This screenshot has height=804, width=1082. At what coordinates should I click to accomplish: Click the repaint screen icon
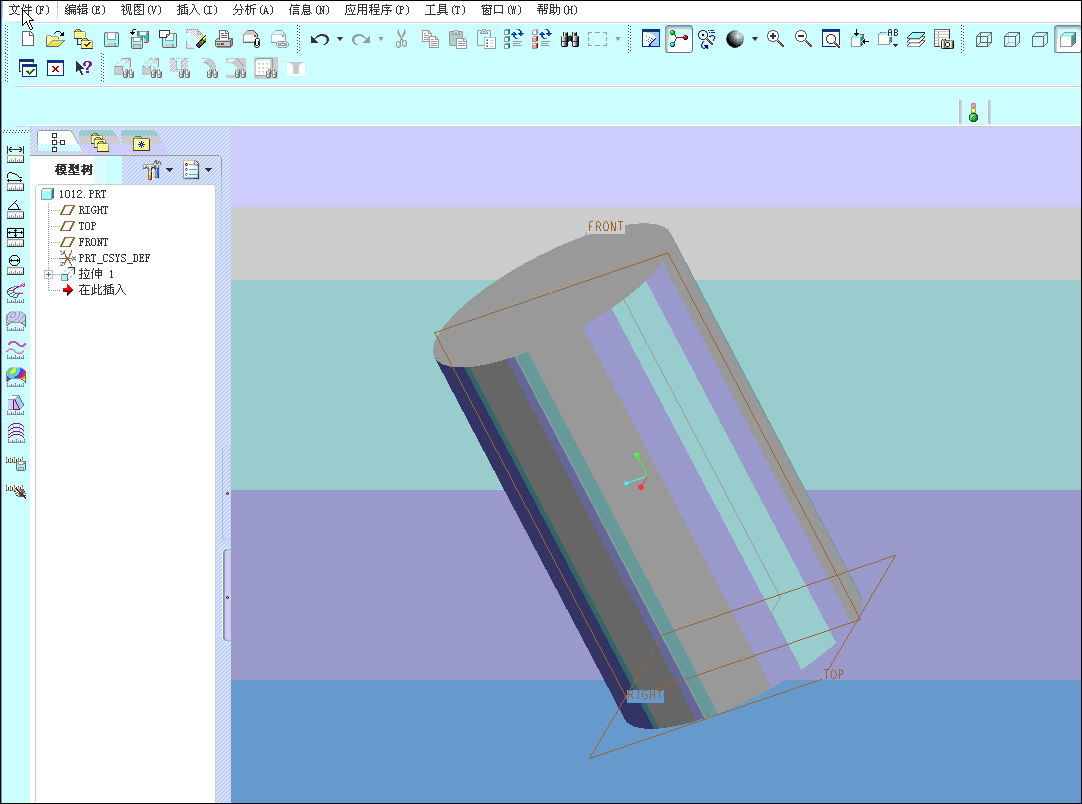[x=651, y=39]
